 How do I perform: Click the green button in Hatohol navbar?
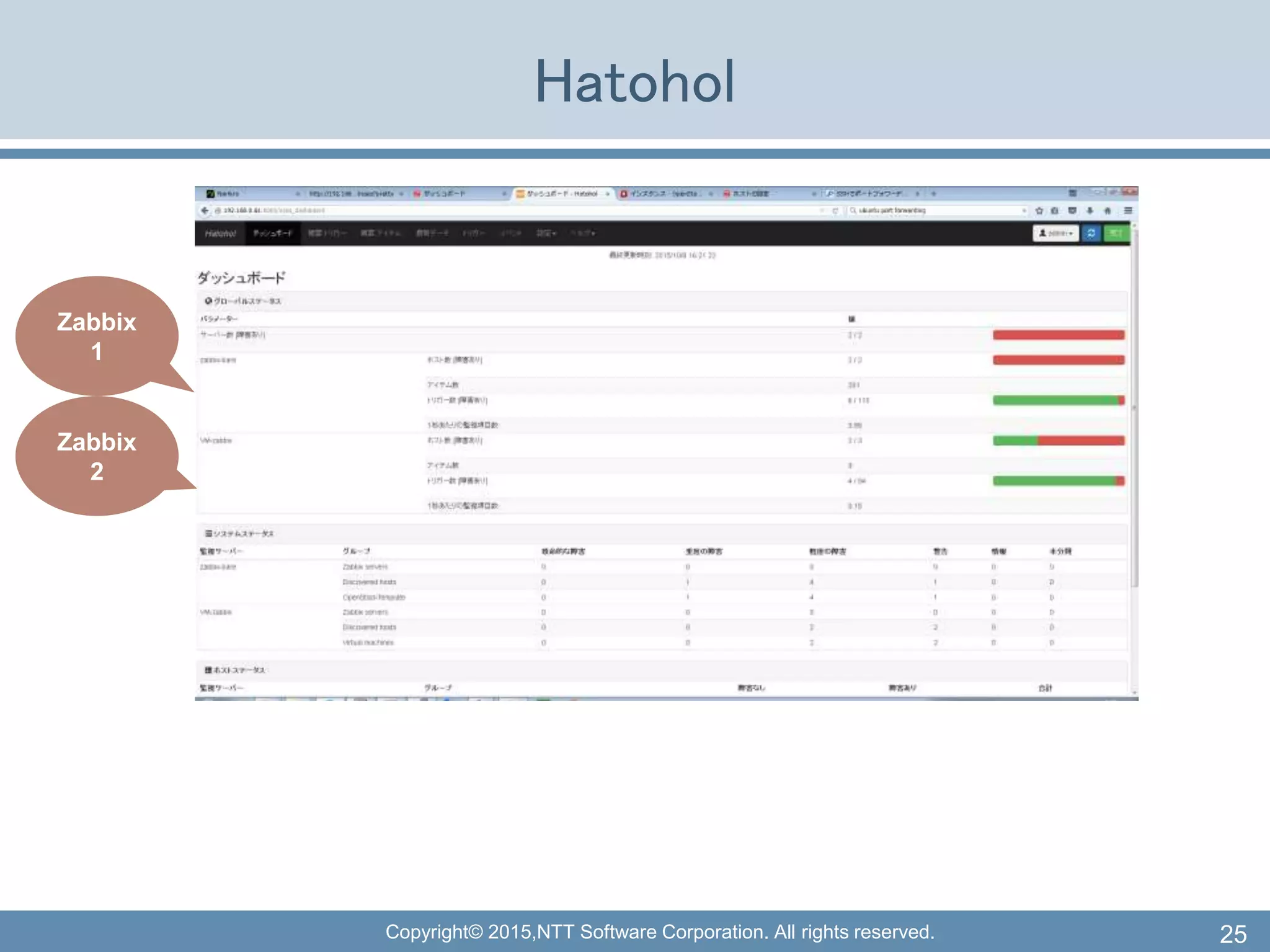(x=1116, y=233)
